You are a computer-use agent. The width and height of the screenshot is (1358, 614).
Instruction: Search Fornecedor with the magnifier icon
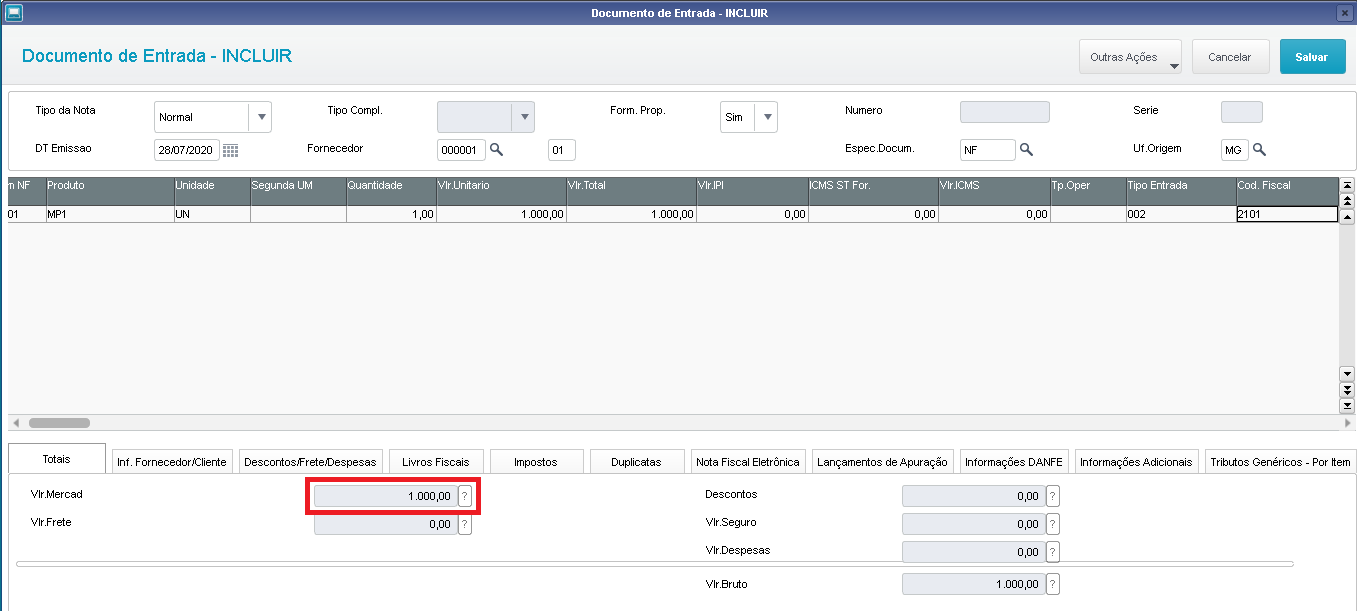click(x=495, y=150)
